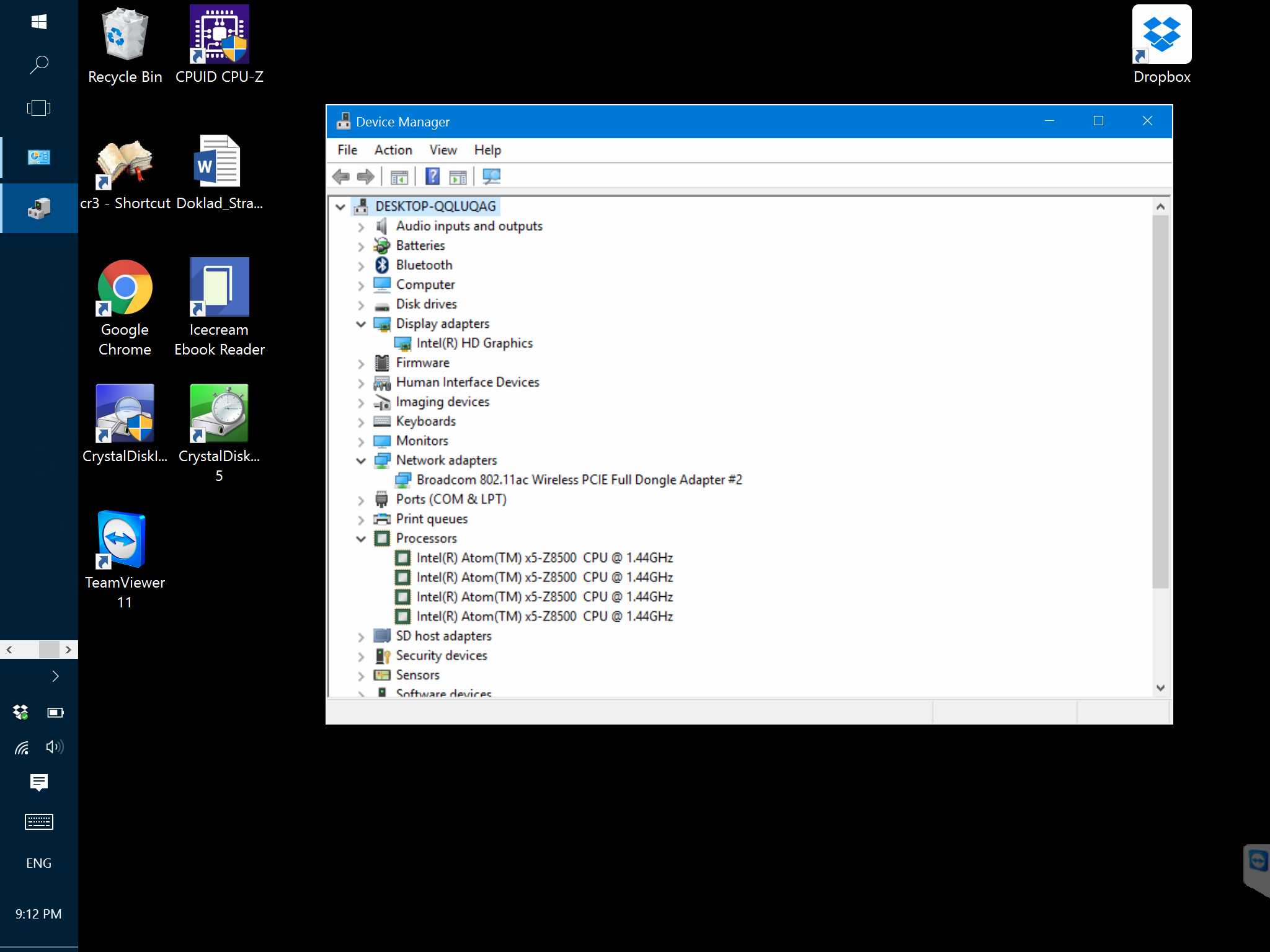This screenshot has height=952, width=1270.
Task: Click the taskbar scroll left arrow
Action: (9, 650)
